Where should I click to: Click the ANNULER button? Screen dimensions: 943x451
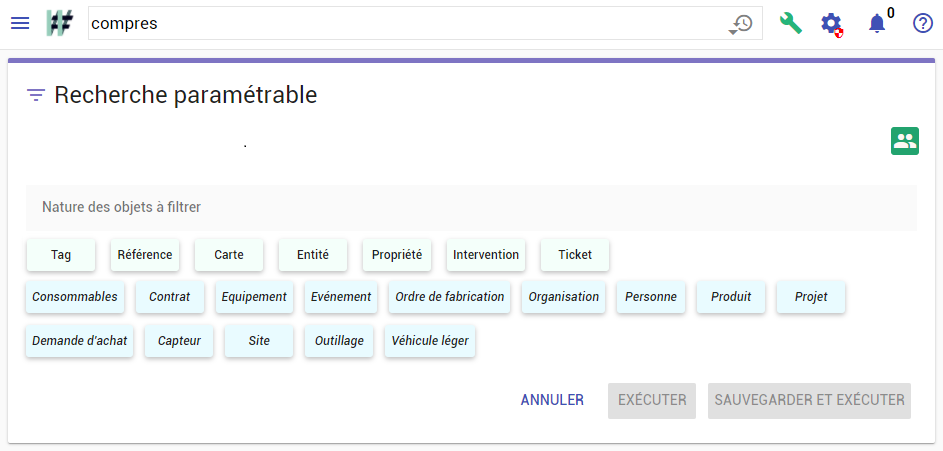click(x=552, y=400)
